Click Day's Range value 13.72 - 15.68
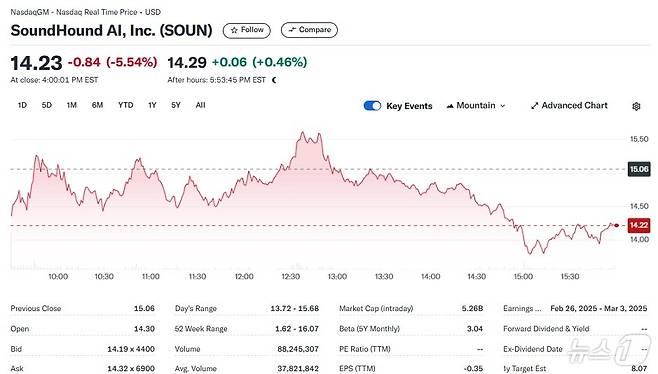 (x=295, y=309)
